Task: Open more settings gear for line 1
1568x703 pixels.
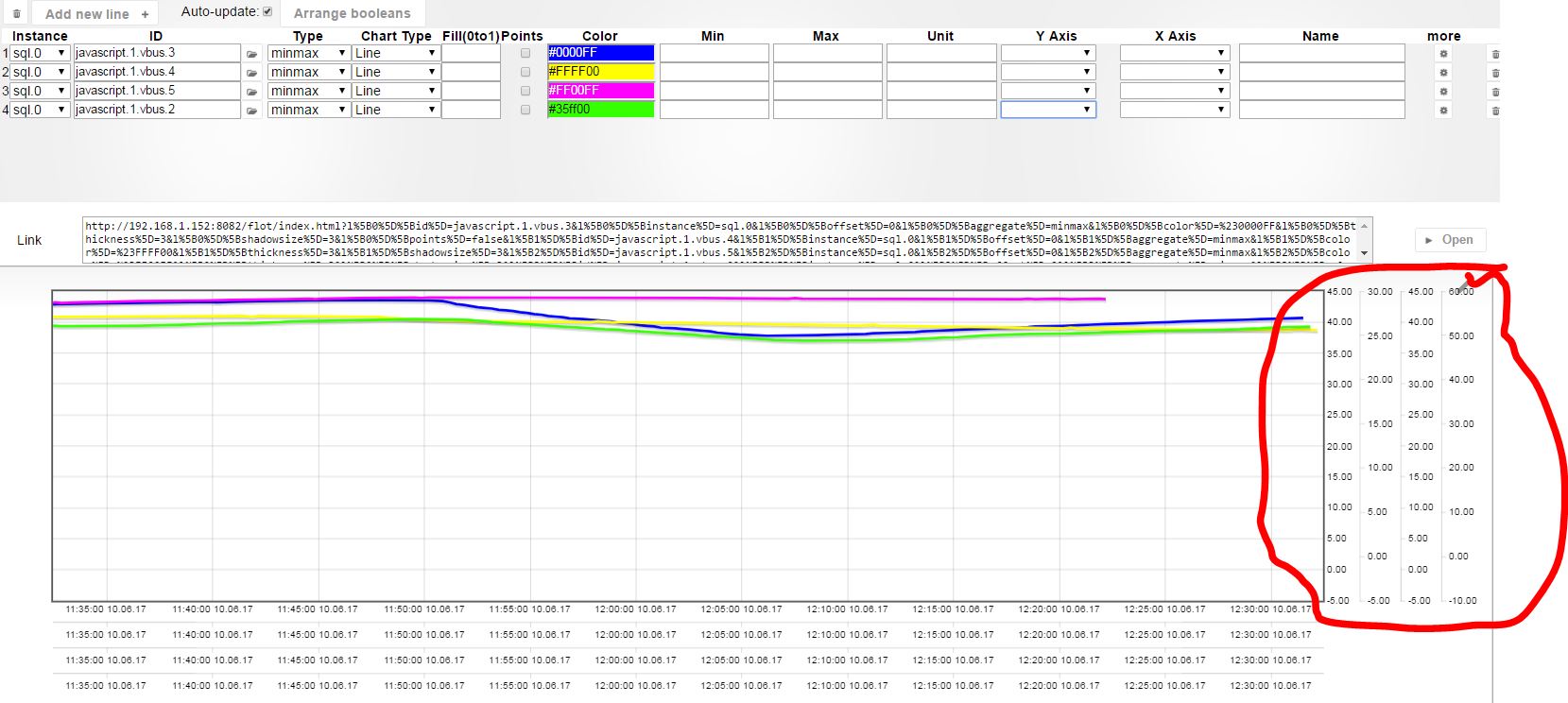Action: 1443,54
